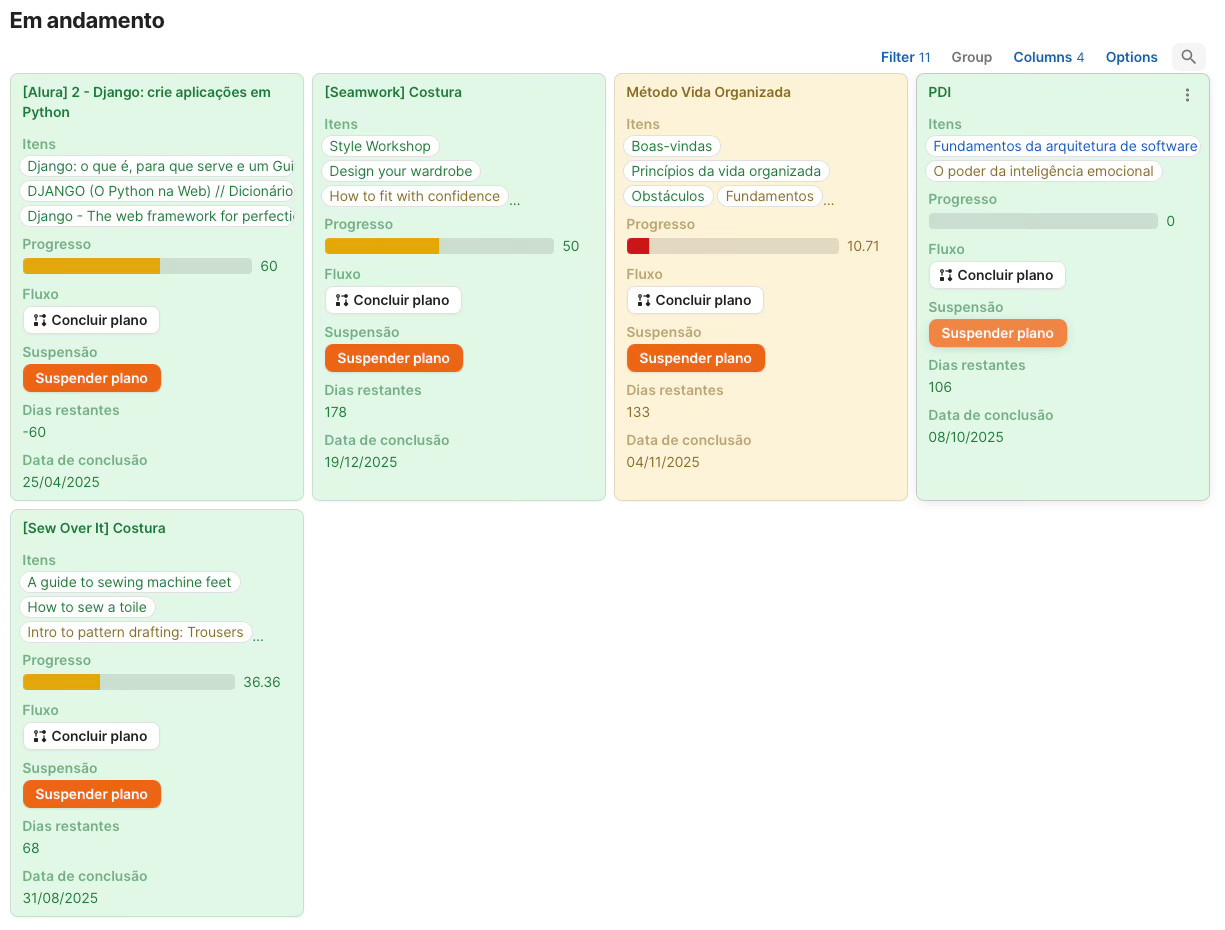The height and width of the screenshot is (930, 1225).
Task: Open the [Sew Over It] Costura card title
Action: [94, 528]
